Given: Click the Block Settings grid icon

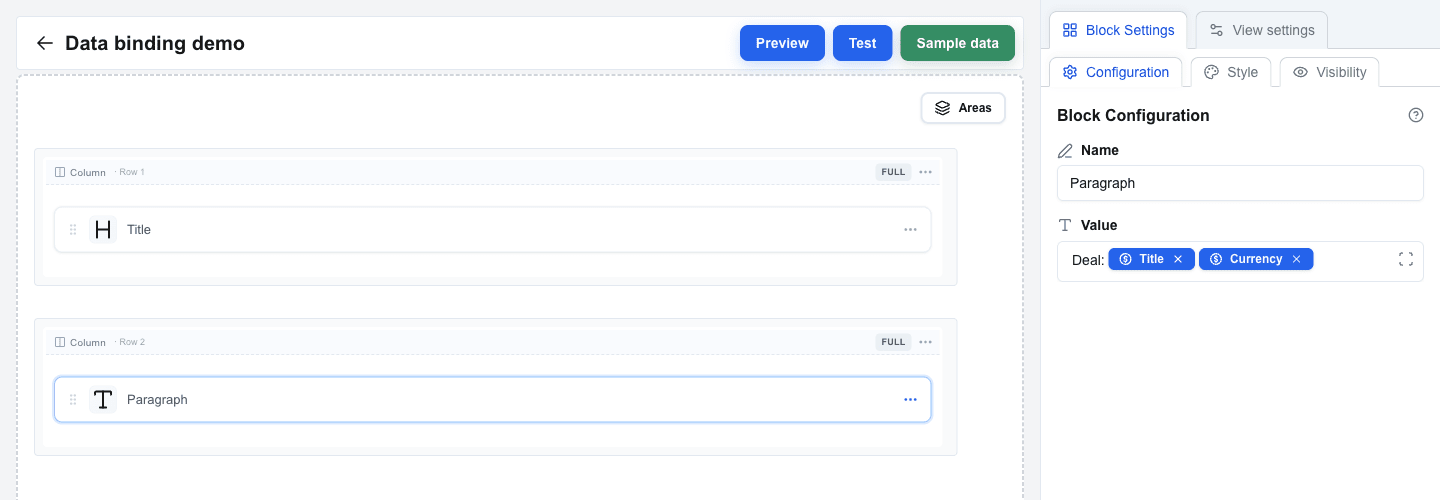Looking at the screenshot, I should click(x=1070, y=30).
